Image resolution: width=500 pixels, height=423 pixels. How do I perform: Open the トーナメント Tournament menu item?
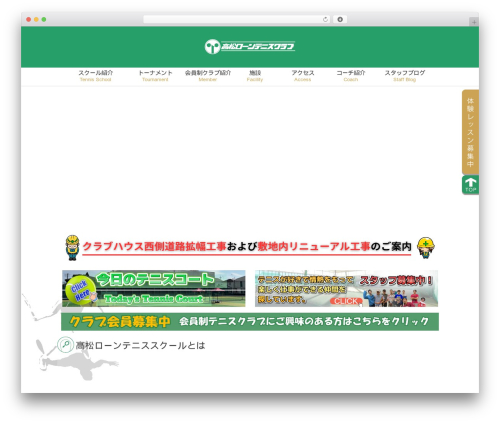point(155,76)
